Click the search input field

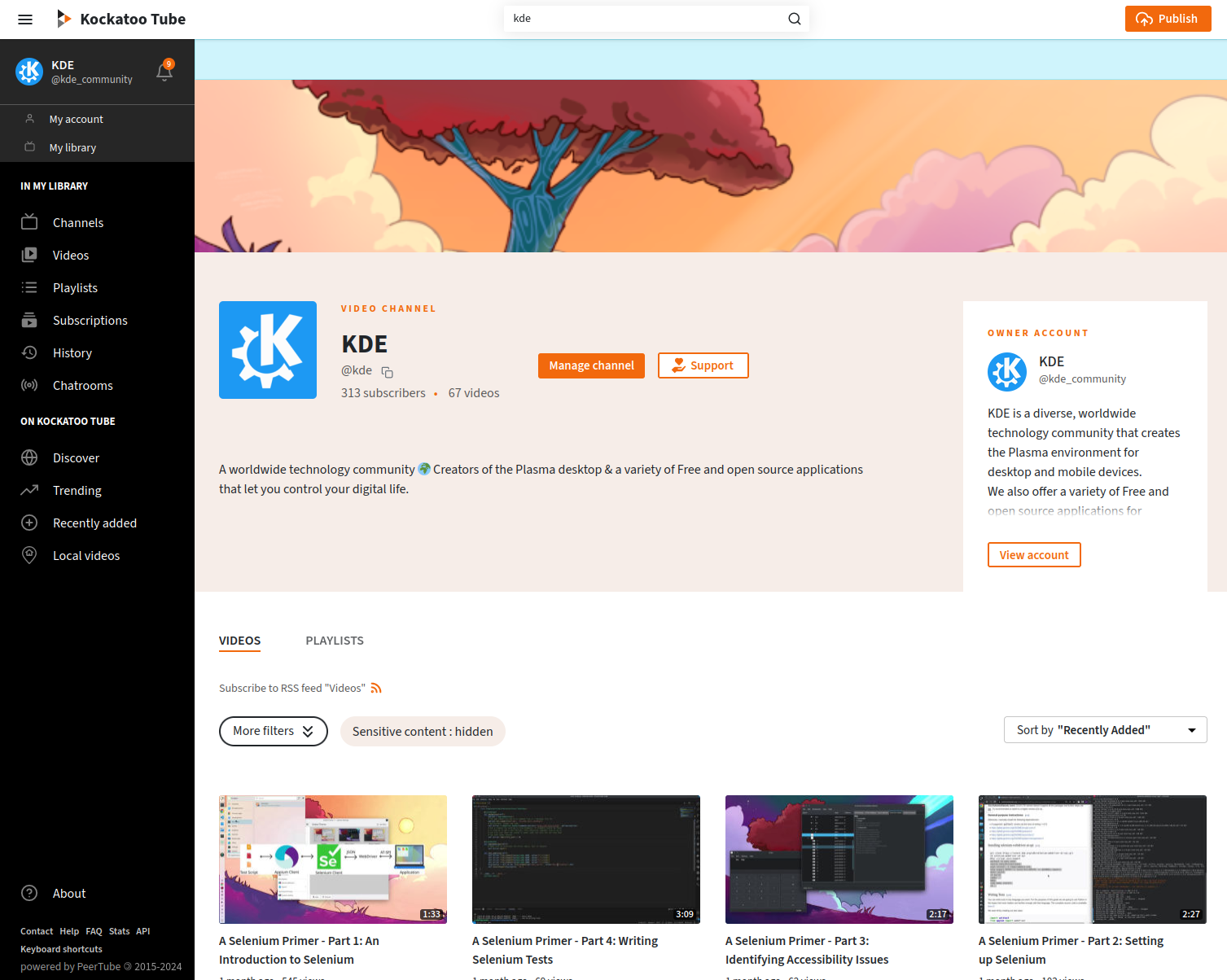pyautogui.click(x=645, y=19)
